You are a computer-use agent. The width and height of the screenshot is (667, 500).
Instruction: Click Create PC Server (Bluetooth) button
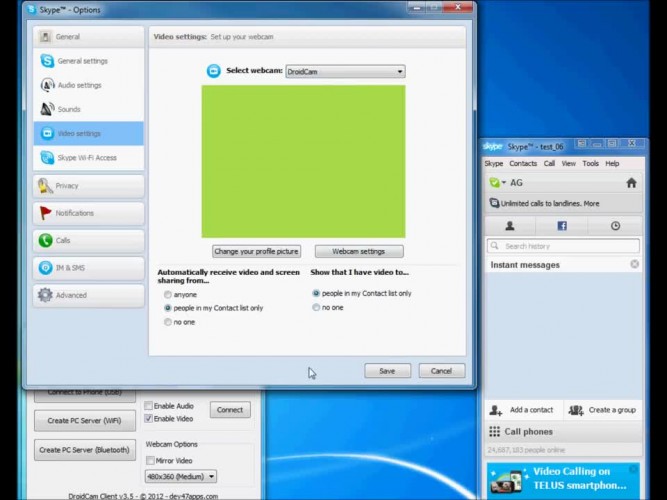[85, 450]
